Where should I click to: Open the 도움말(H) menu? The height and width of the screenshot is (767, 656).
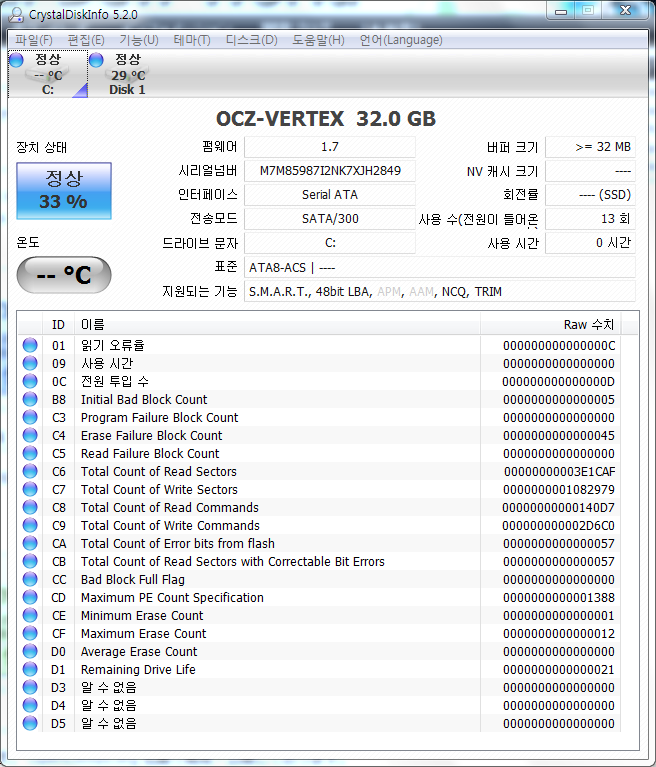coord(318,40)
